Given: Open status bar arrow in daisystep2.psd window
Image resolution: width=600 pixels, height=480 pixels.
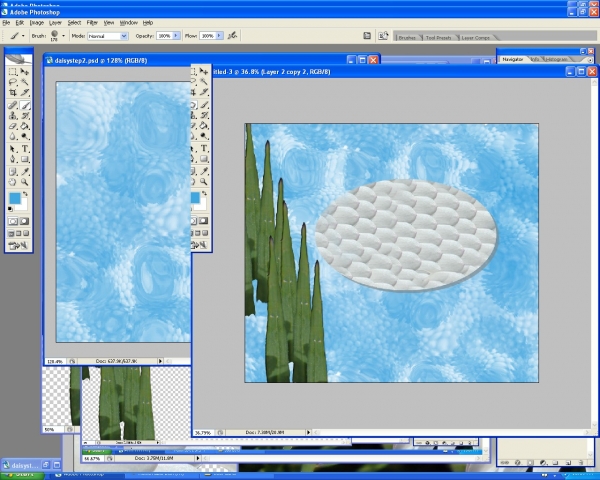Looking at the screenshot, I should (160, 361).
